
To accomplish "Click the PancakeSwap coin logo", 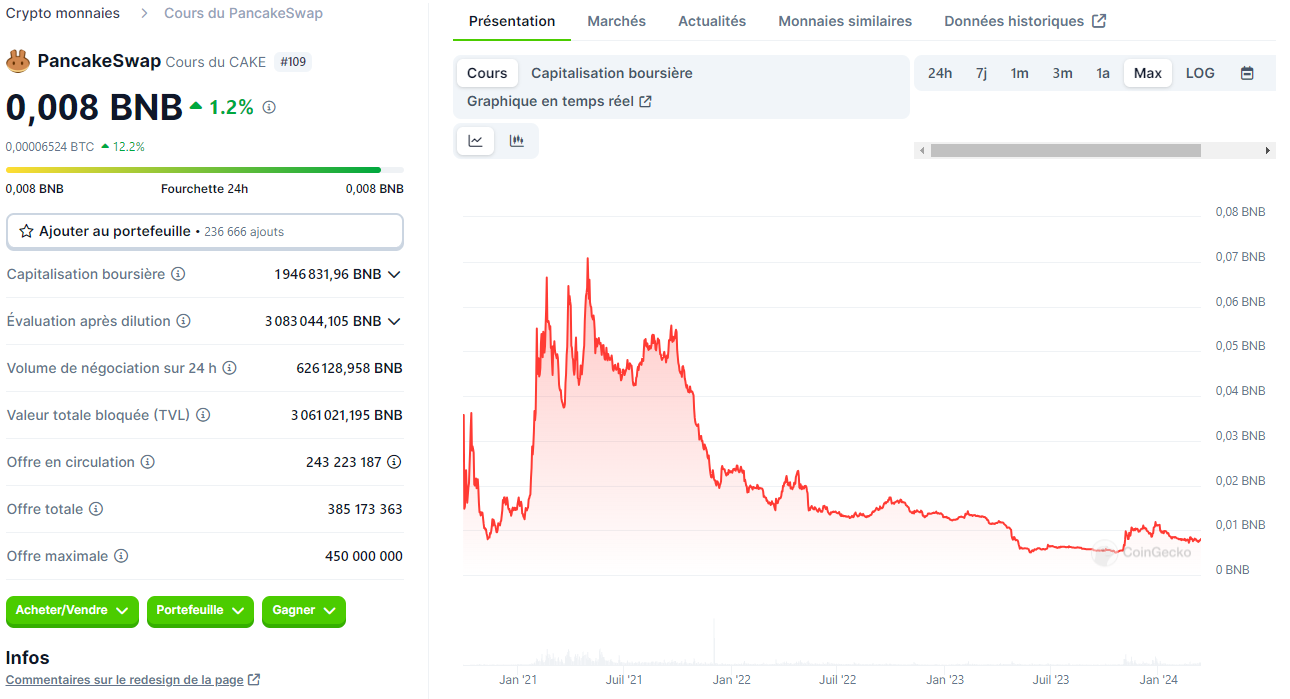I will tap(18, 61).
